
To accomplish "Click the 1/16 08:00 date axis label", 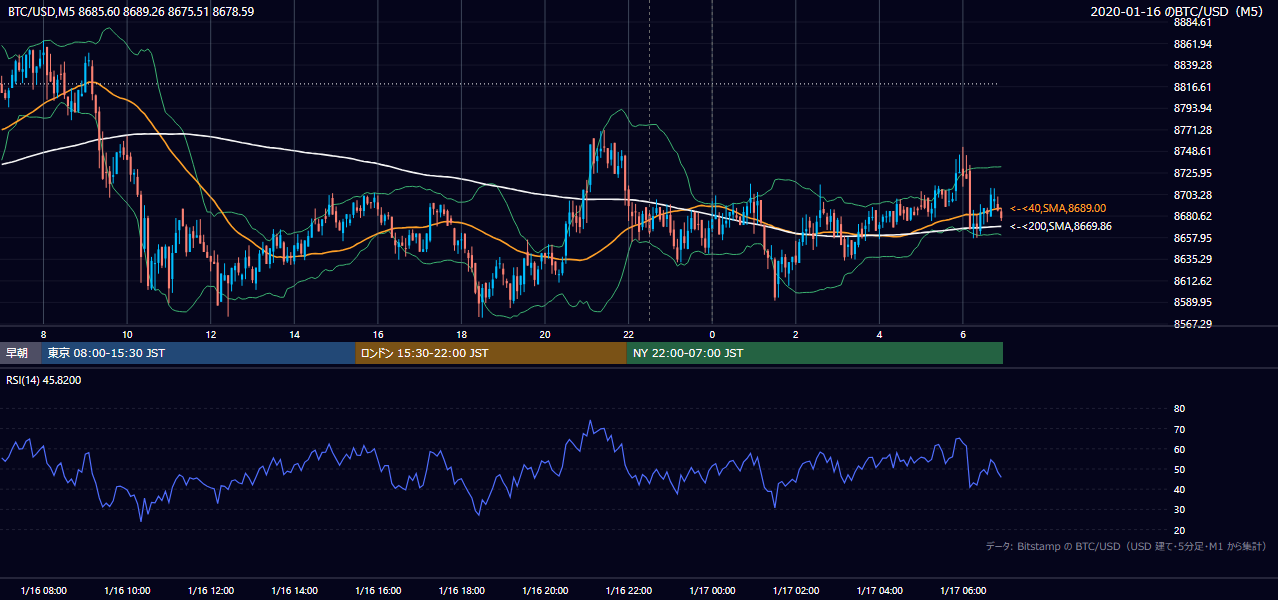I will pos(44,590).
